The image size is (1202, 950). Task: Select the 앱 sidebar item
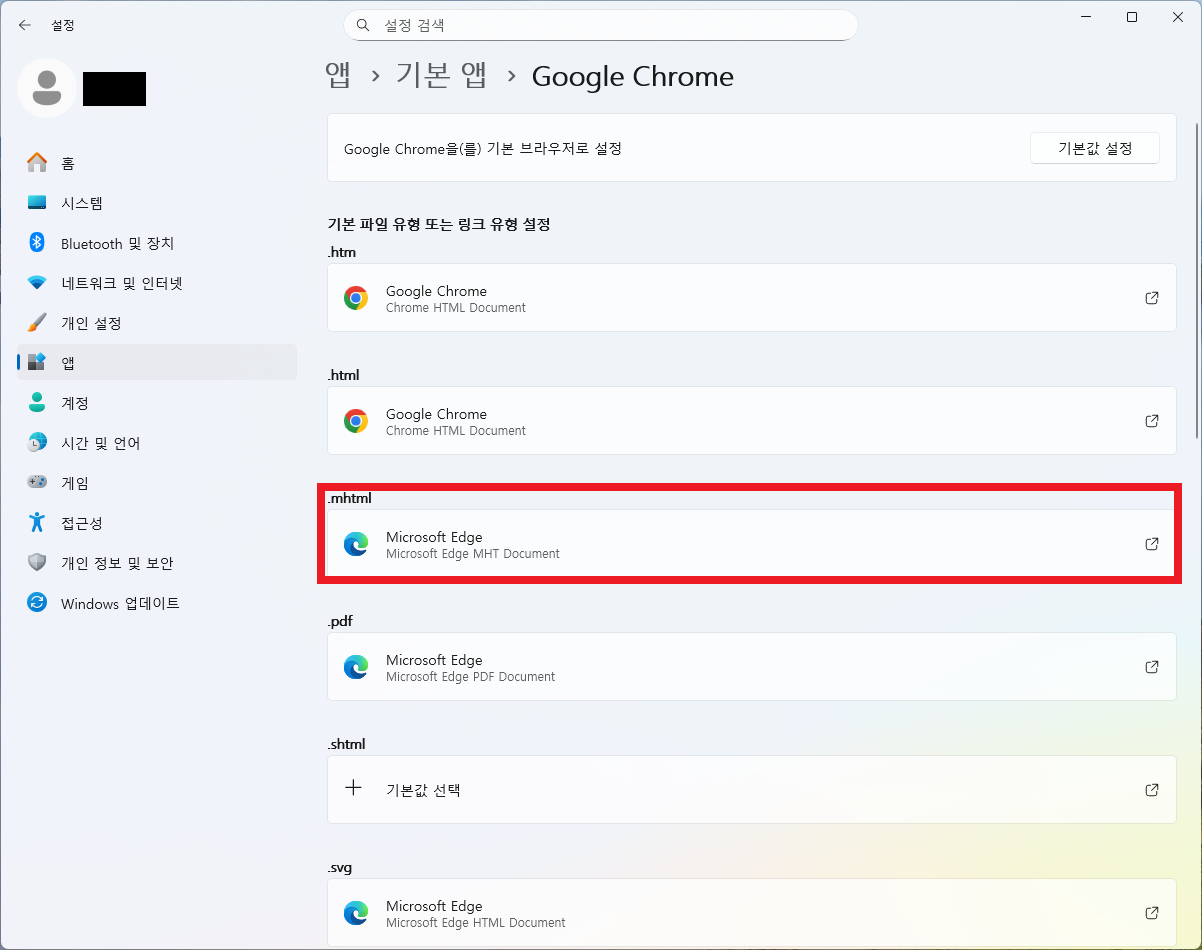click(x=157, y=362)
